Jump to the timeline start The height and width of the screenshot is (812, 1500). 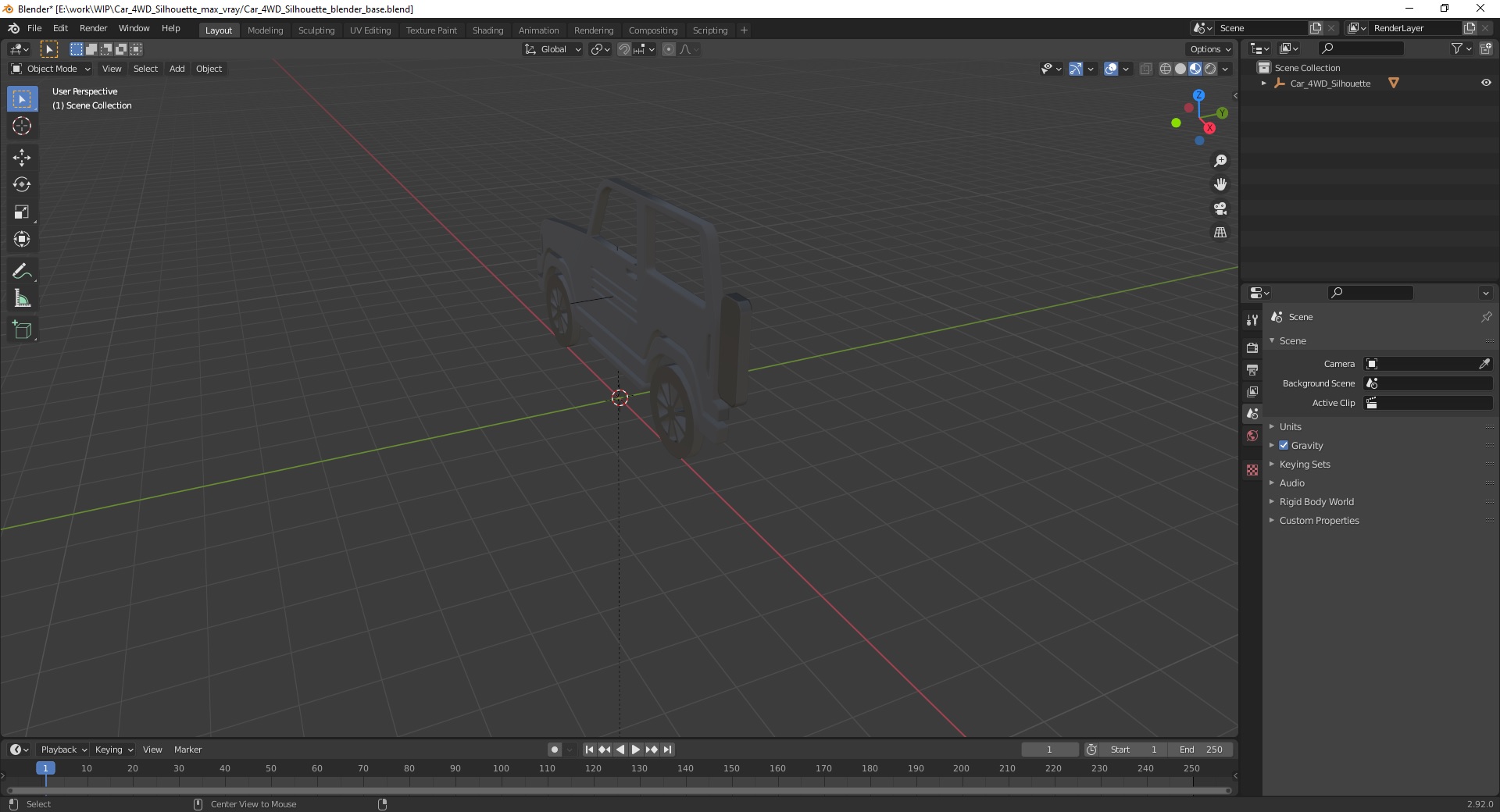(590, 750)
